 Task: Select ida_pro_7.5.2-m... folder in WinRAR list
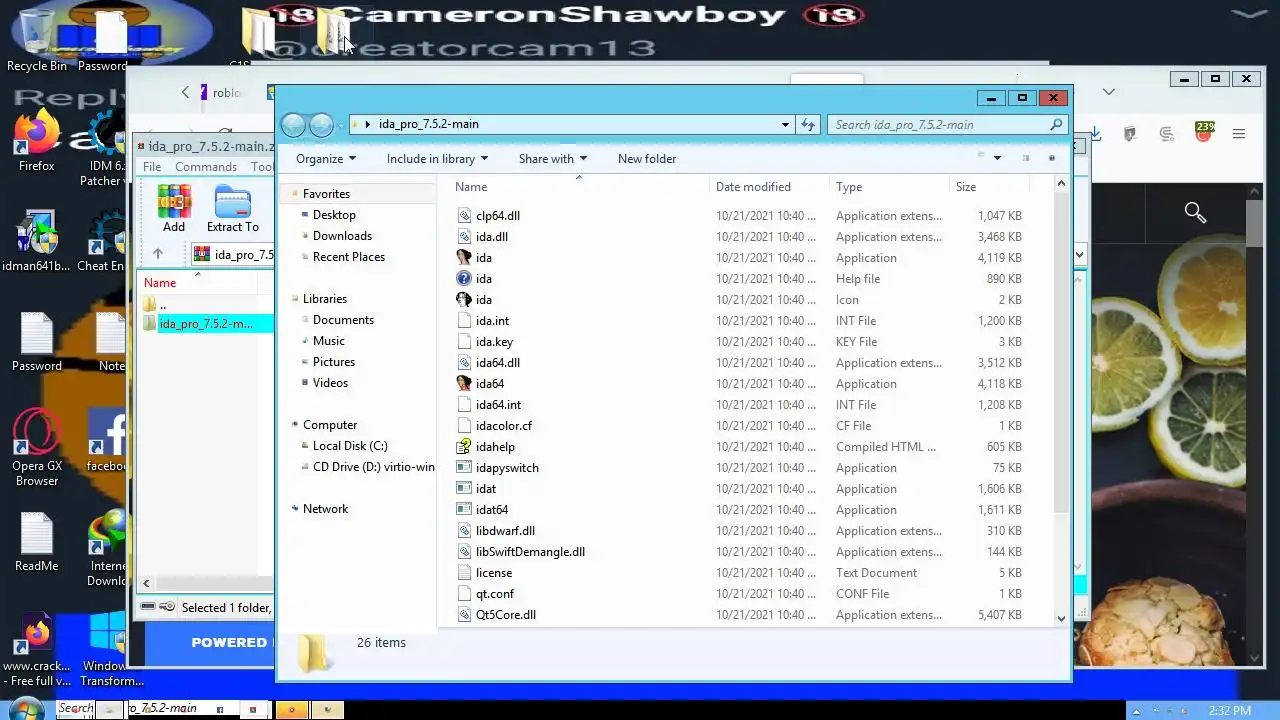click(x=205, y=324)
